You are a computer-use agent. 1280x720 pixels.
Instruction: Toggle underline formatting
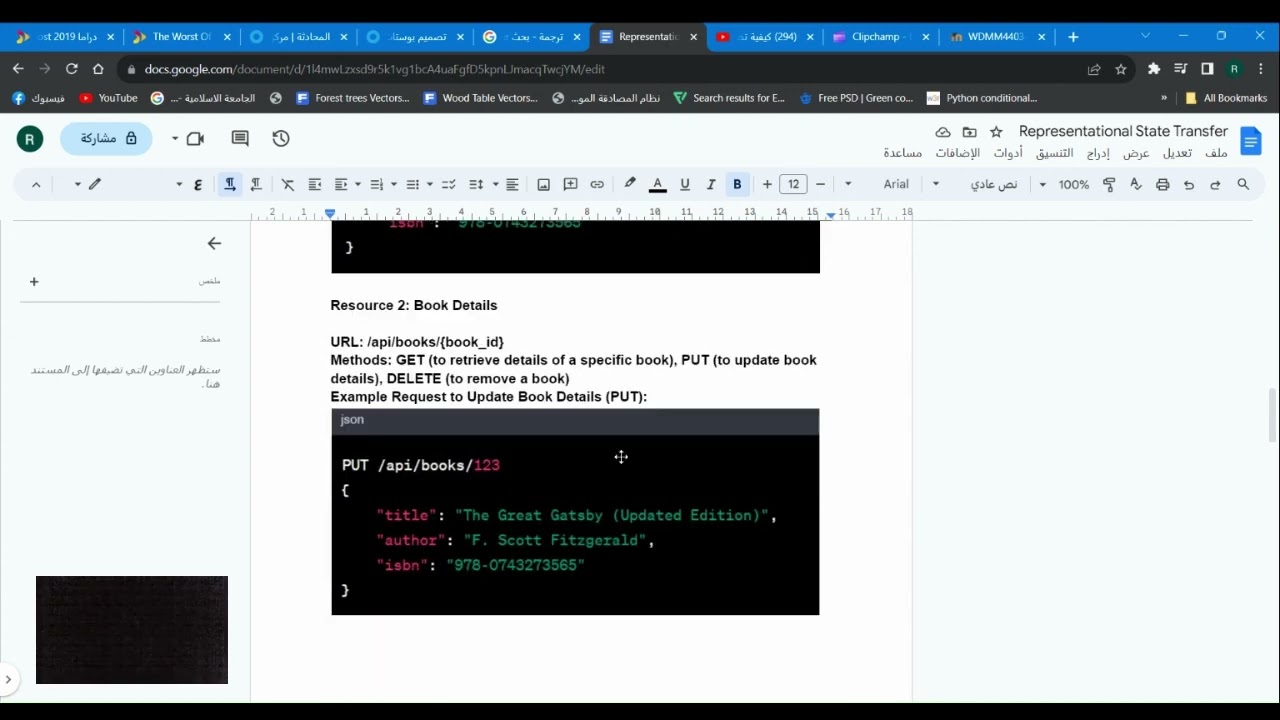coord(685,184)
